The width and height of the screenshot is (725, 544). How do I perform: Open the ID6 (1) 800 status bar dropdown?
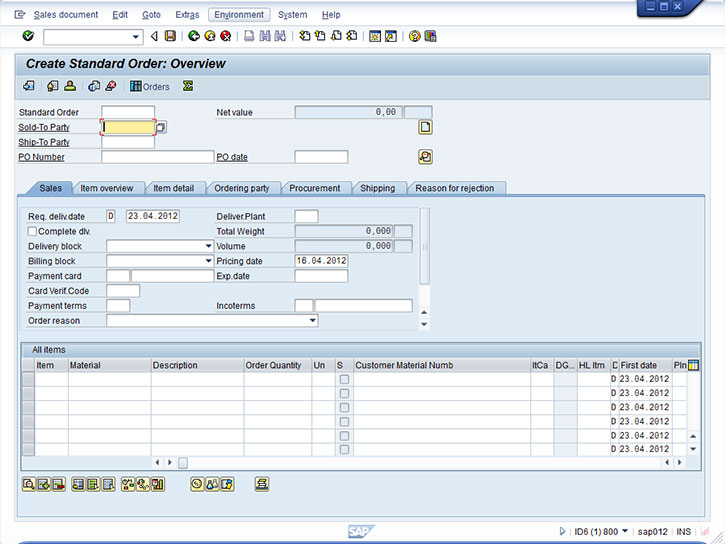tap(625, 531)
